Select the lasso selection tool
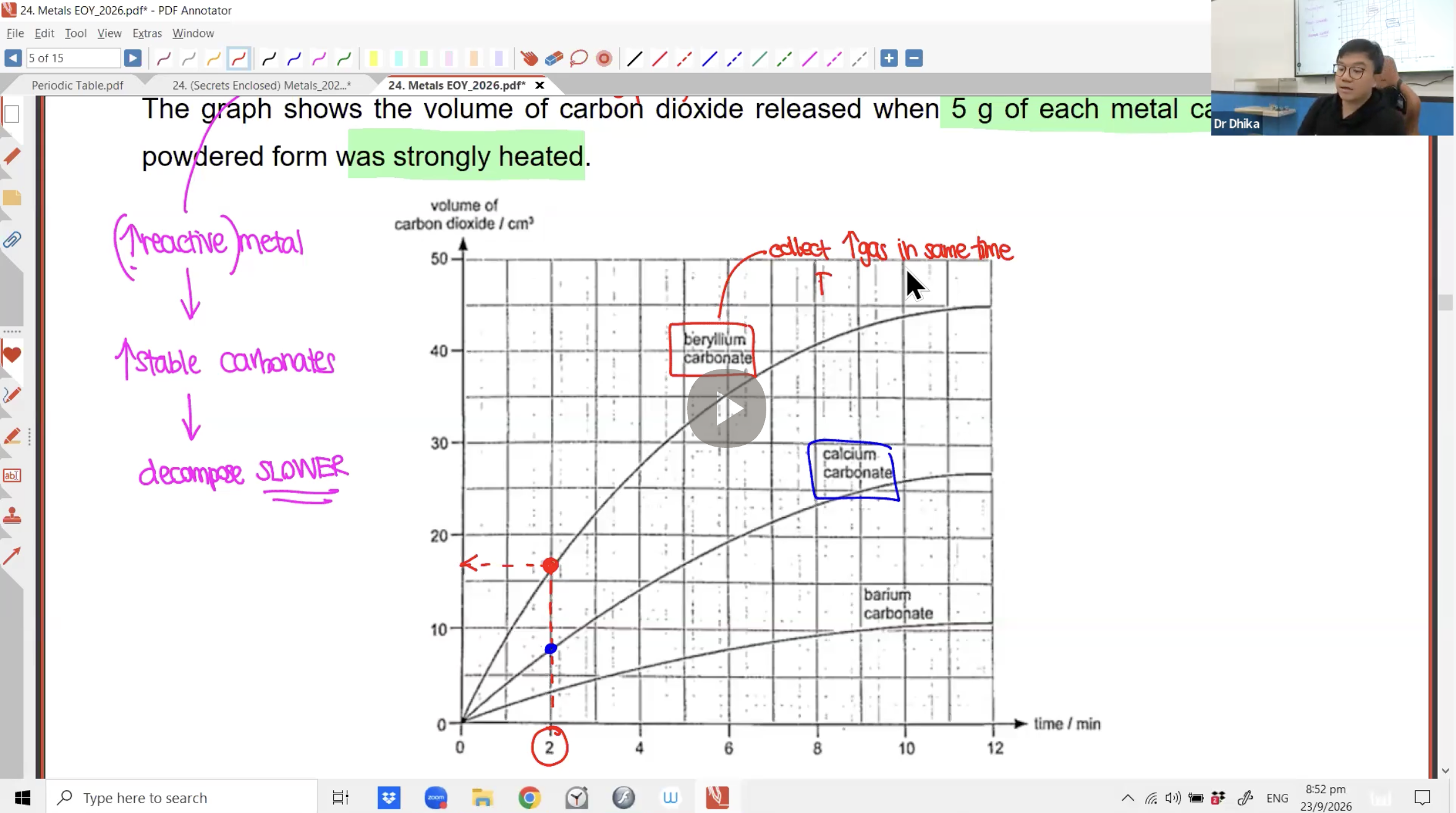The height and width of the screenshot is (813, 1456). click(x=579, y=58)
